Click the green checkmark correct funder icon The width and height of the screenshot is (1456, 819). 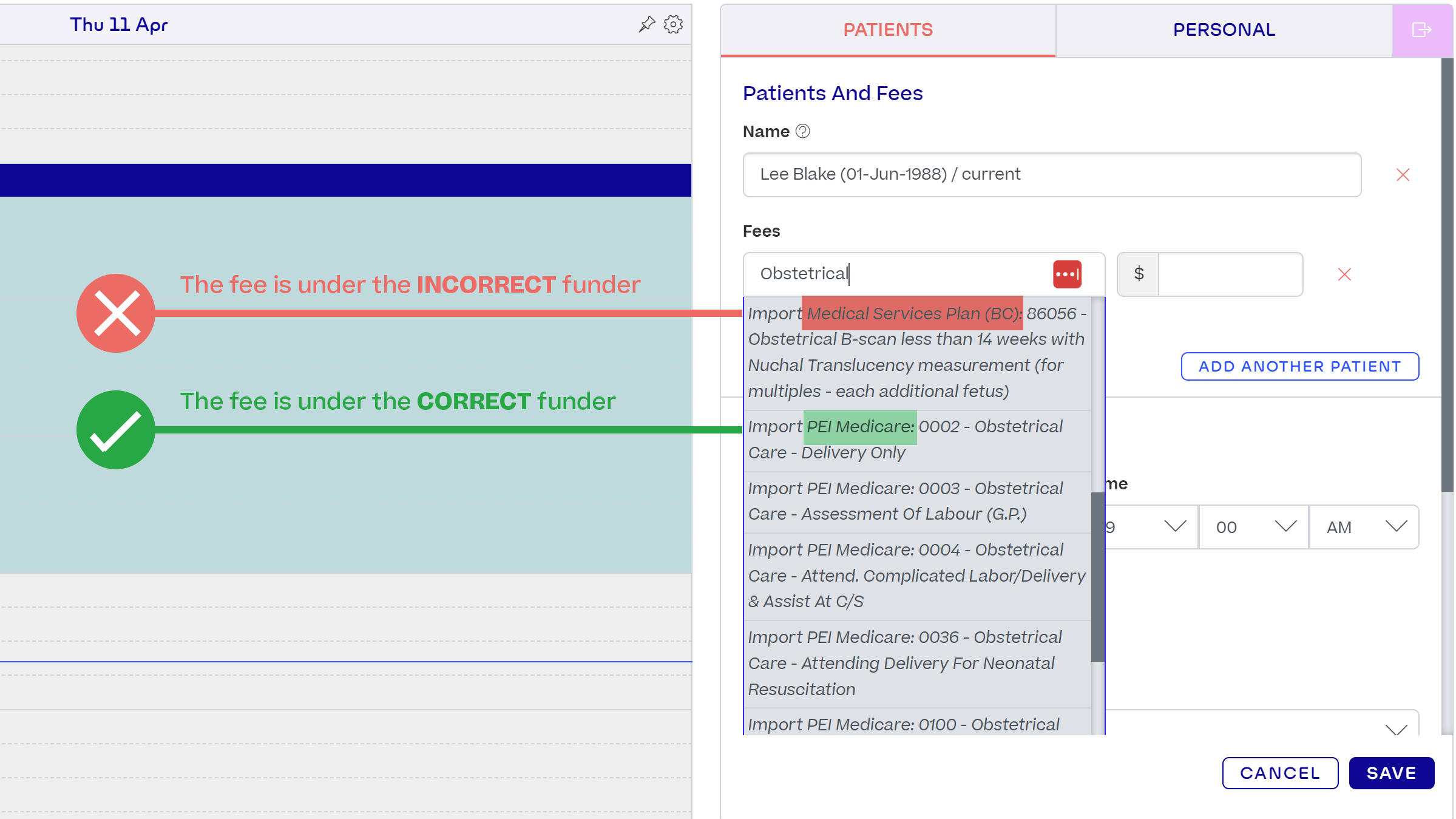[116, 430]
